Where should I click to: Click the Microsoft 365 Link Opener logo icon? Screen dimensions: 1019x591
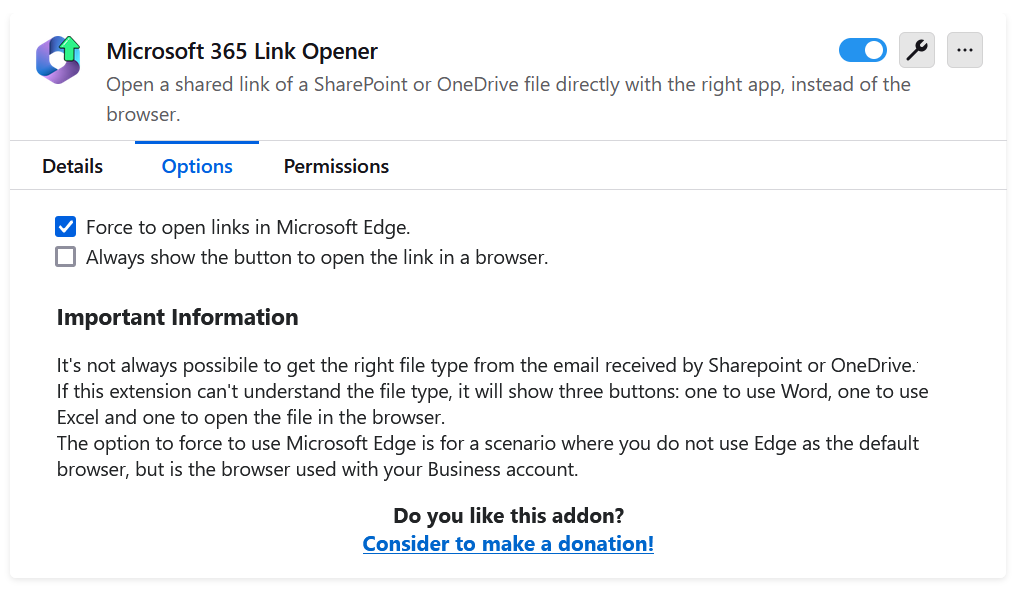coord(58,59)
